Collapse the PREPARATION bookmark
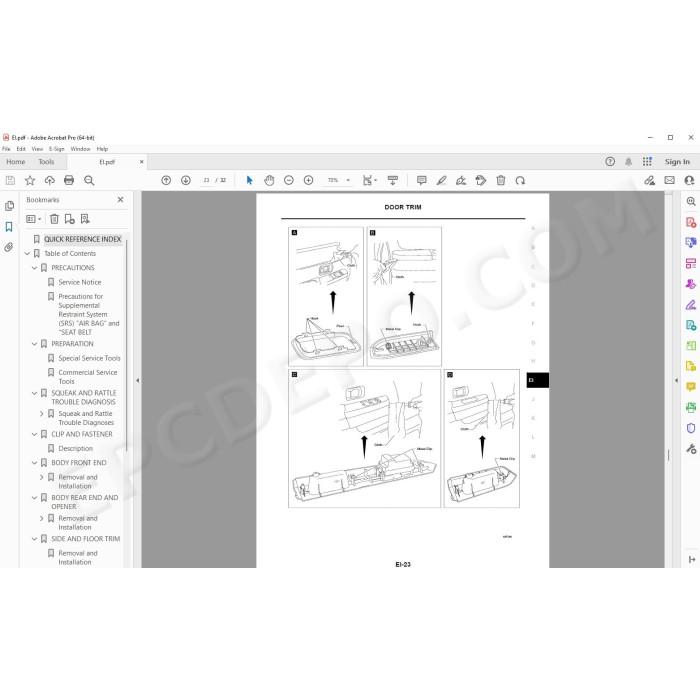The width and height of the screenshot is (700, 700). tap(34, 344)
